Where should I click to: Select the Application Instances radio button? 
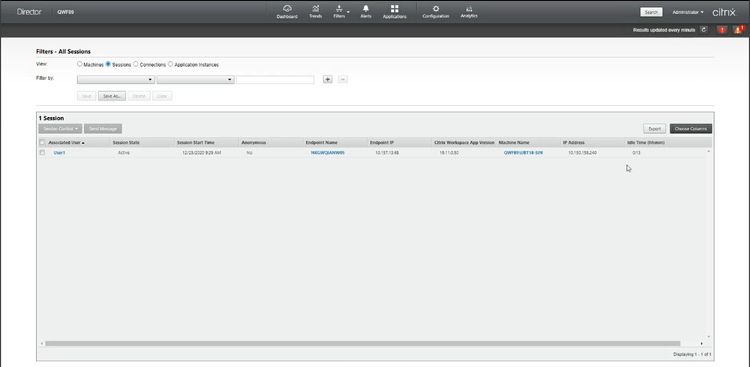tap(170, 64)
